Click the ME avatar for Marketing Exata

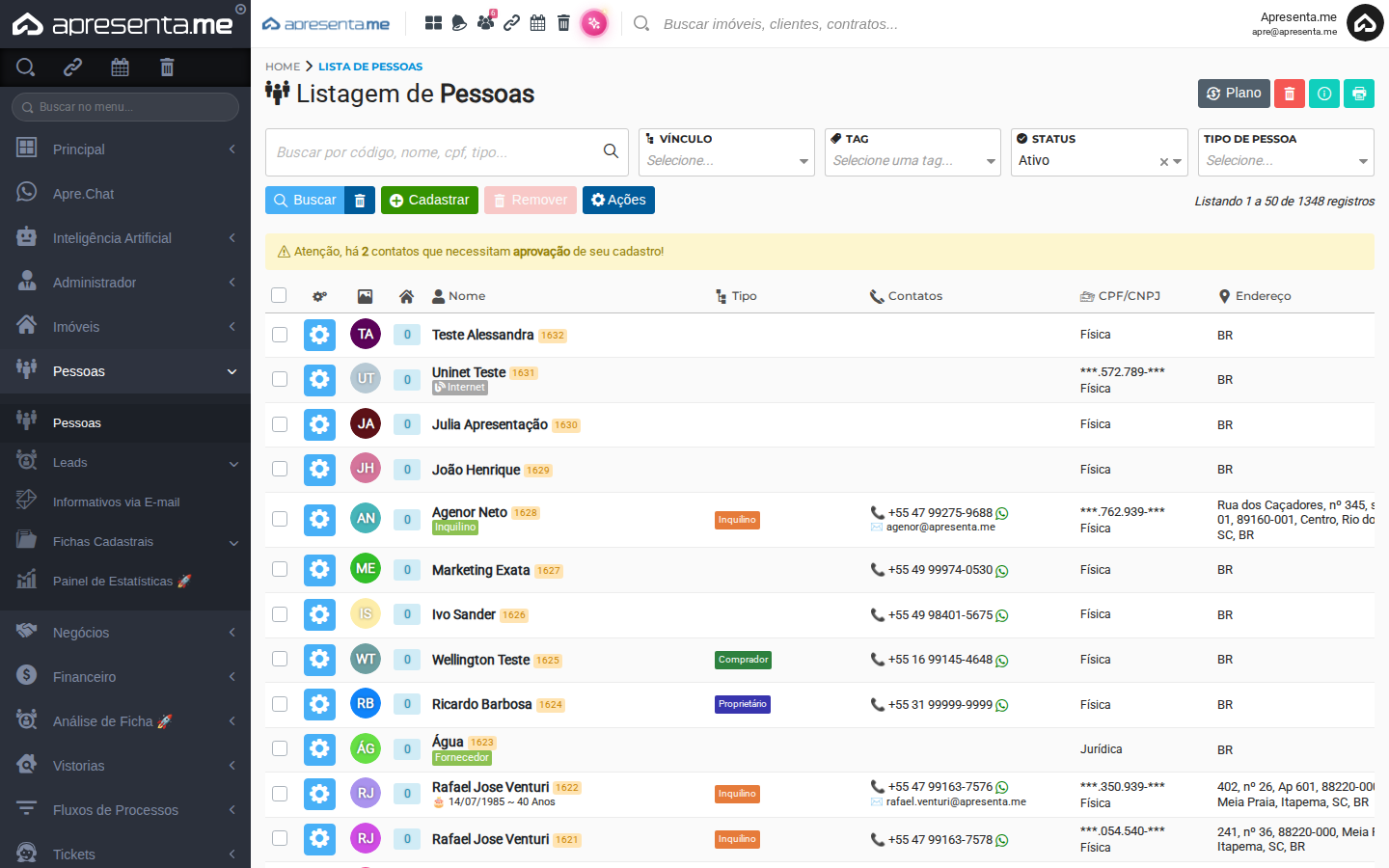pos(366,569)
